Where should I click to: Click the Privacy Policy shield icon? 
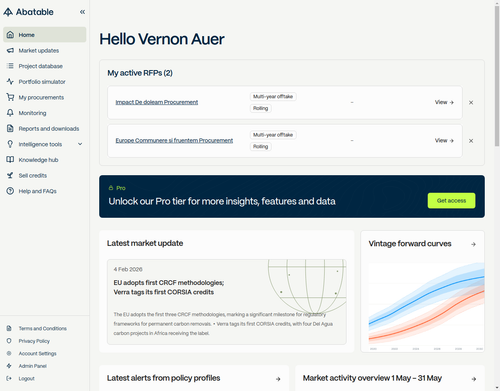tap(9, 341)
